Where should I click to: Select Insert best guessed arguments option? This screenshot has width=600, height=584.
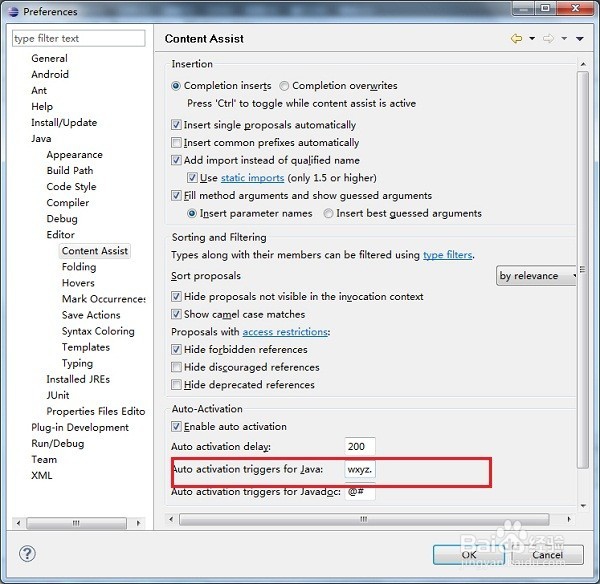click(328, 213)
